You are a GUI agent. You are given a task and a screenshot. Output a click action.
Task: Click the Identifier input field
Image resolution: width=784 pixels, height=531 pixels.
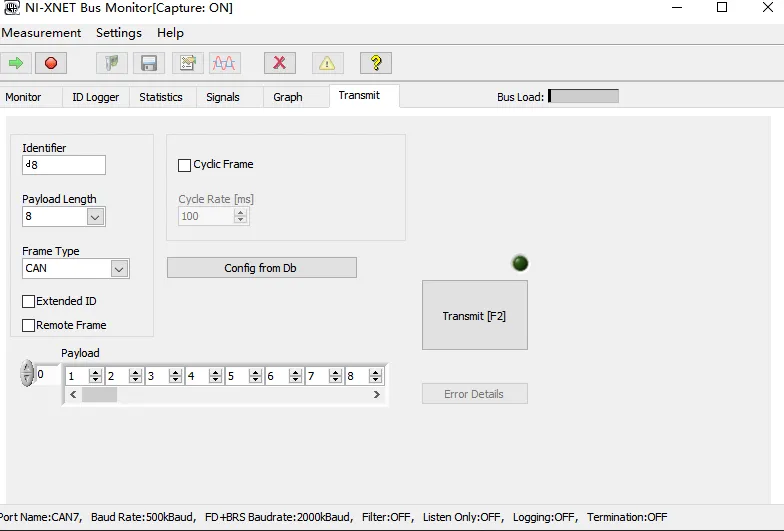tap(64, 165)
